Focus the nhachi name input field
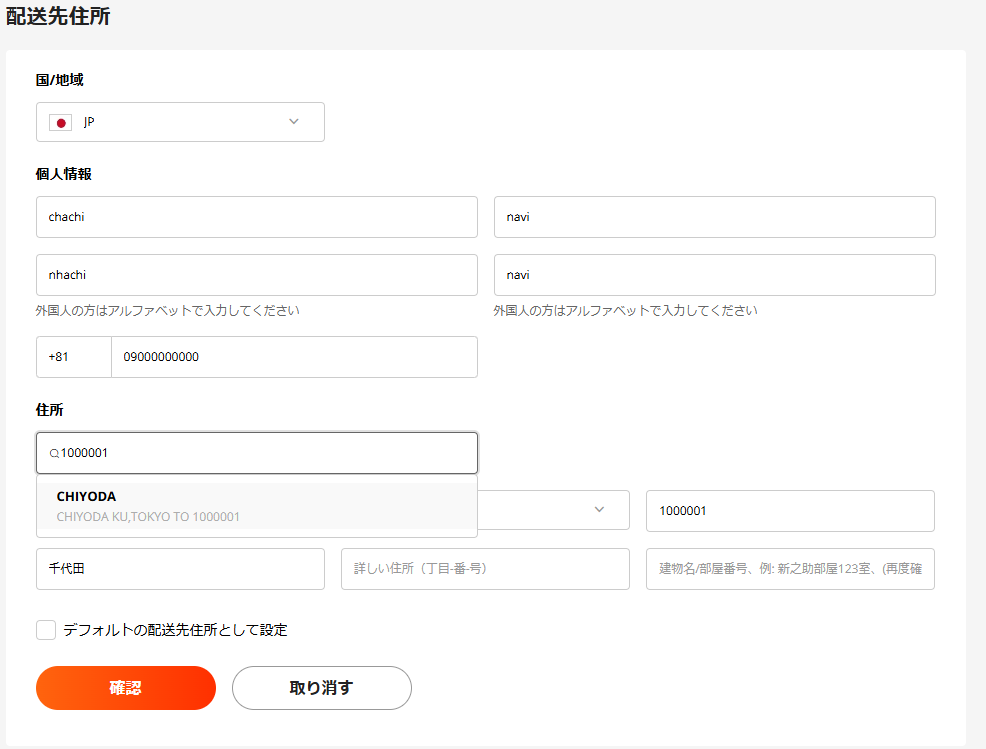This screenshot has height=749, width=986. click(256, 275)
